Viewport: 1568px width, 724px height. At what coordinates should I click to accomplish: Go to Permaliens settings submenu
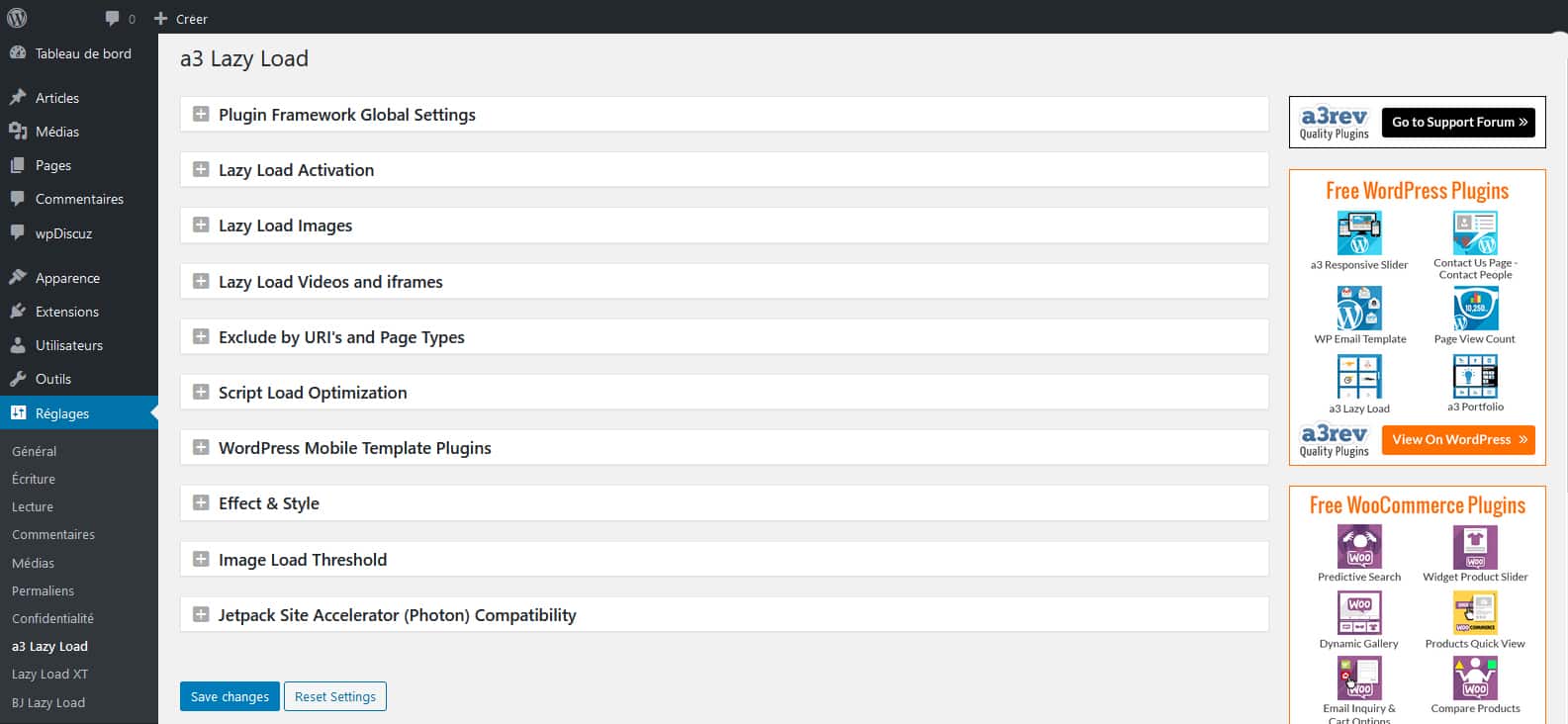tap(43, 590)
